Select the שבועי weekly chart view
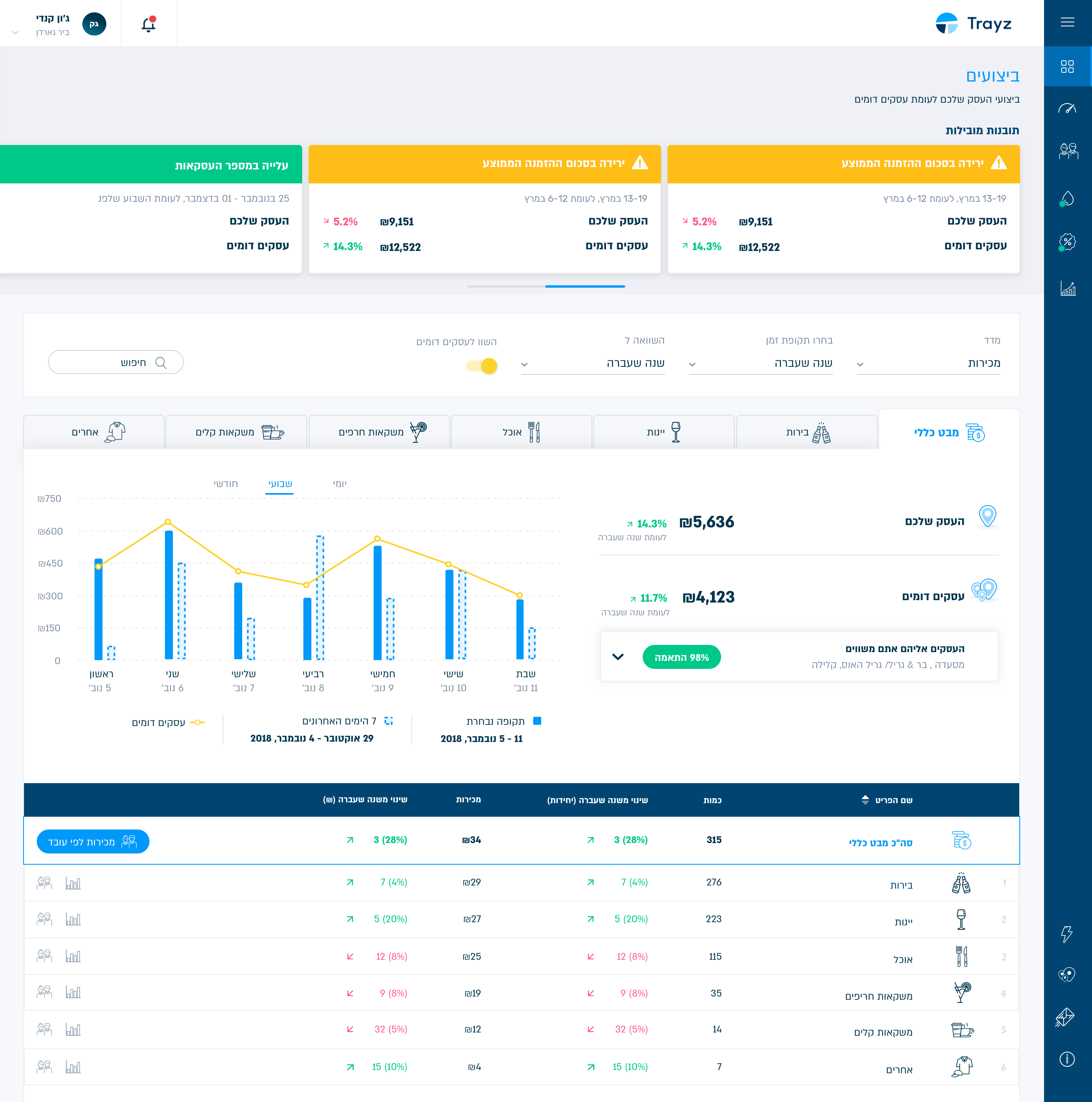The height and width of the screenshot is (1102, 1092). point(279,484)
